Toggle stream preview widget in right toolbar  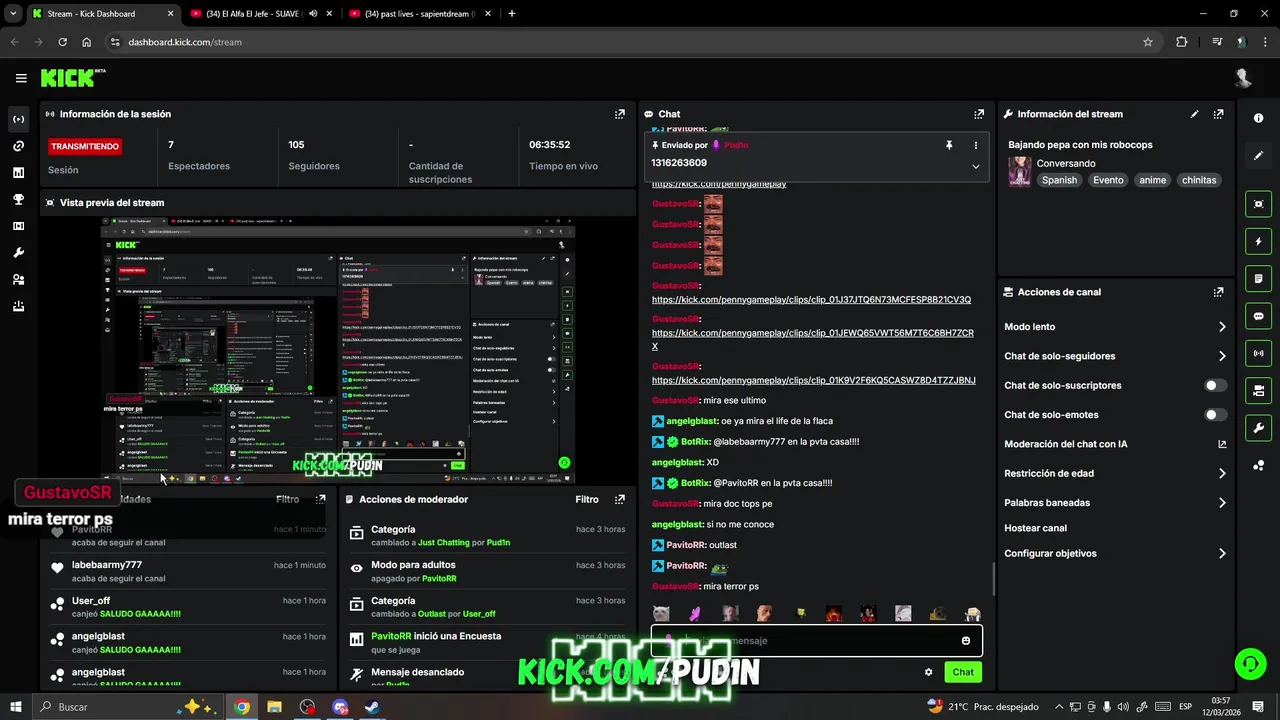coord(1259,204)
